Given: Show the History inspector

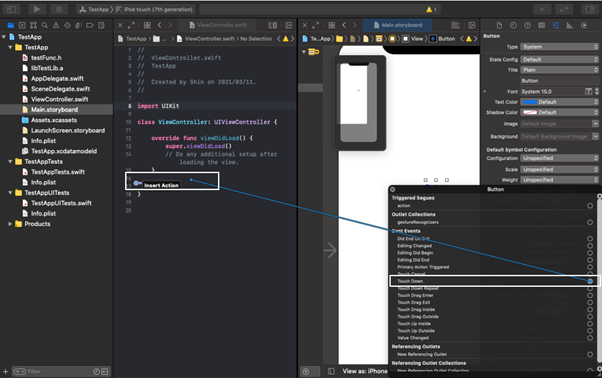Looking at the screenshot, I should pyautogui.click(x=513, y=25).
